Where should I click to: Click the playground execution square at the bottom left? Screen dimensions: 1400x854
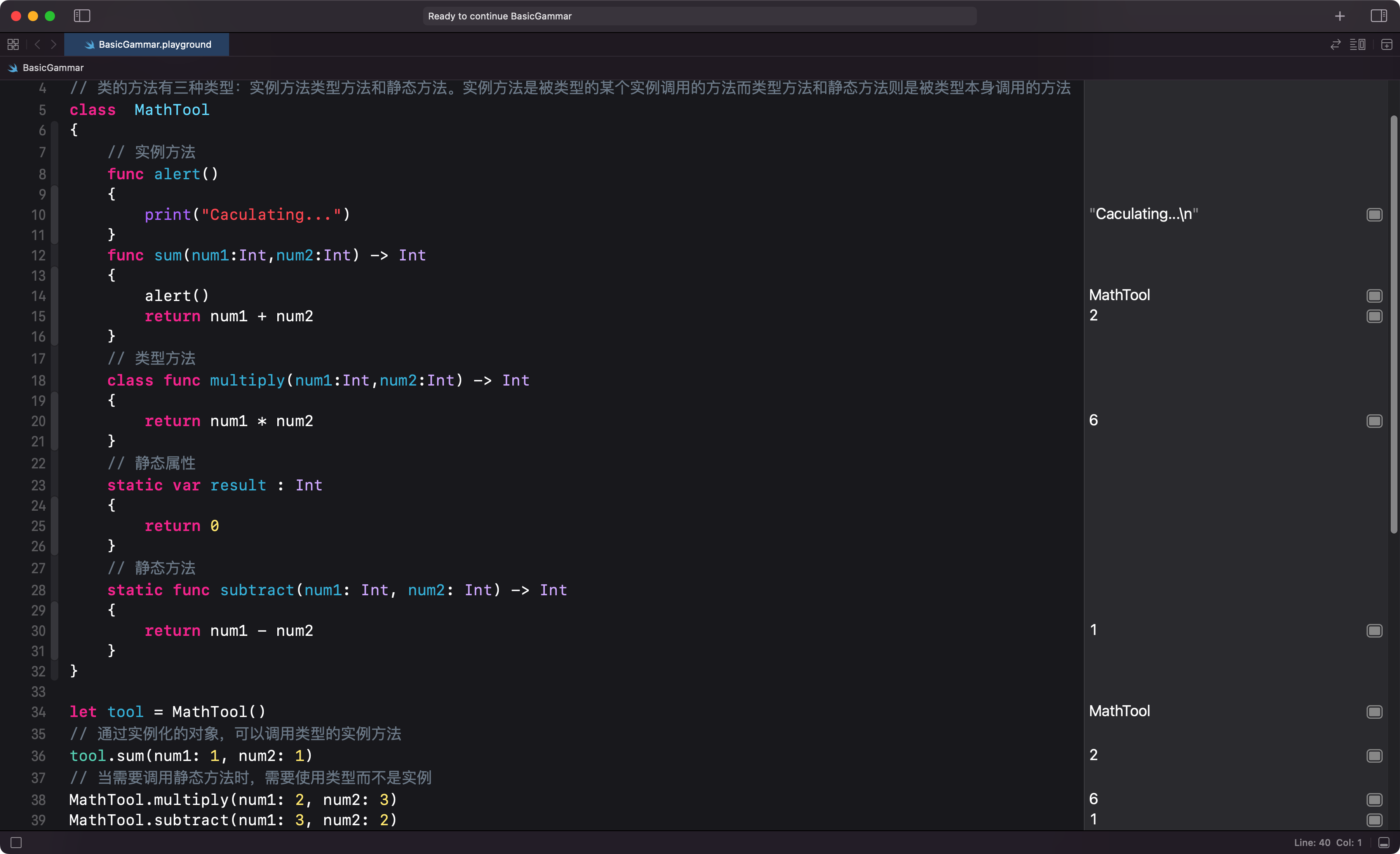pyautogui.click(x=16, y=842)
